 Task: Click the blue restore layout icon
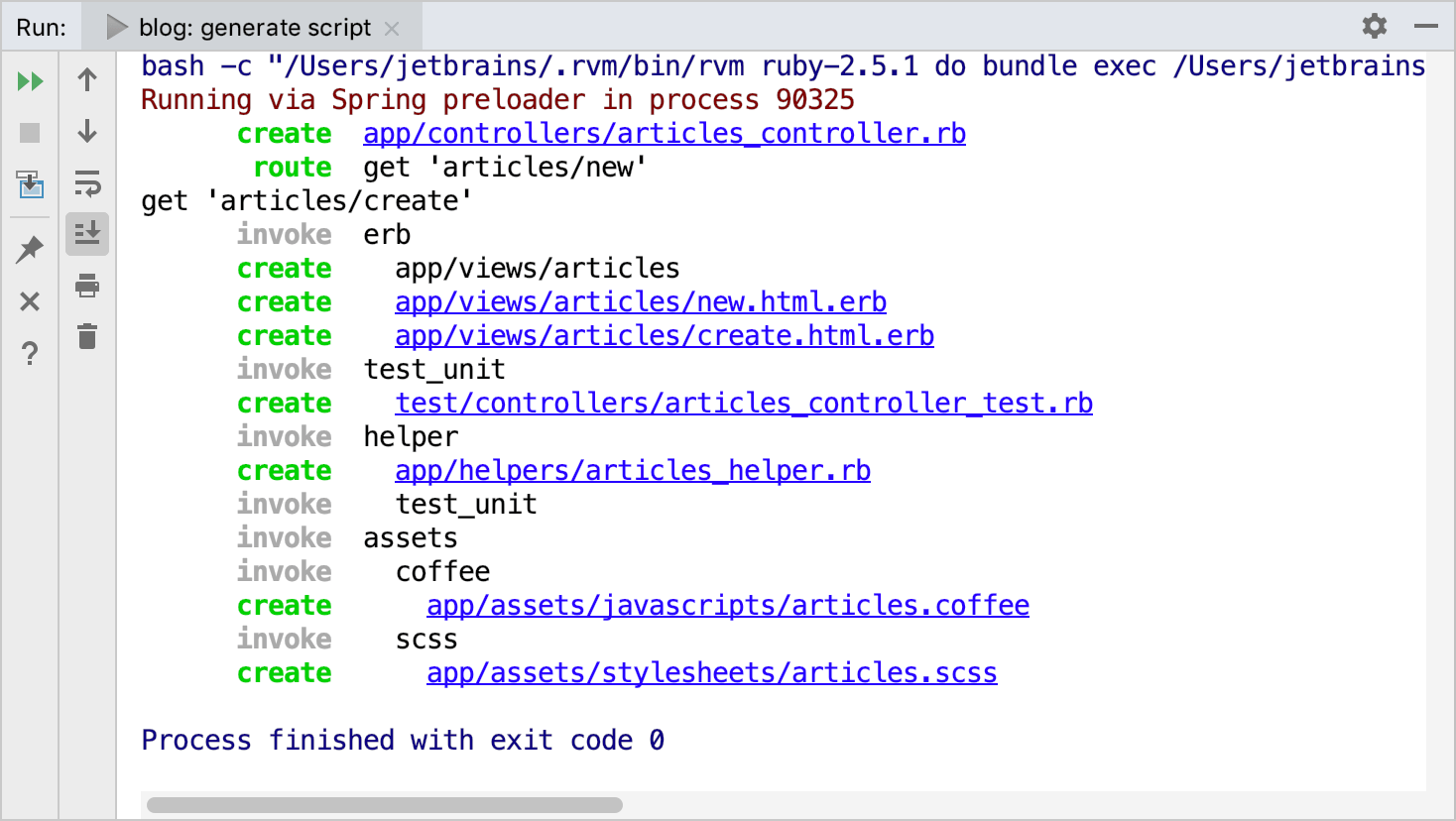pyautogui.click(x=30, y=184)
